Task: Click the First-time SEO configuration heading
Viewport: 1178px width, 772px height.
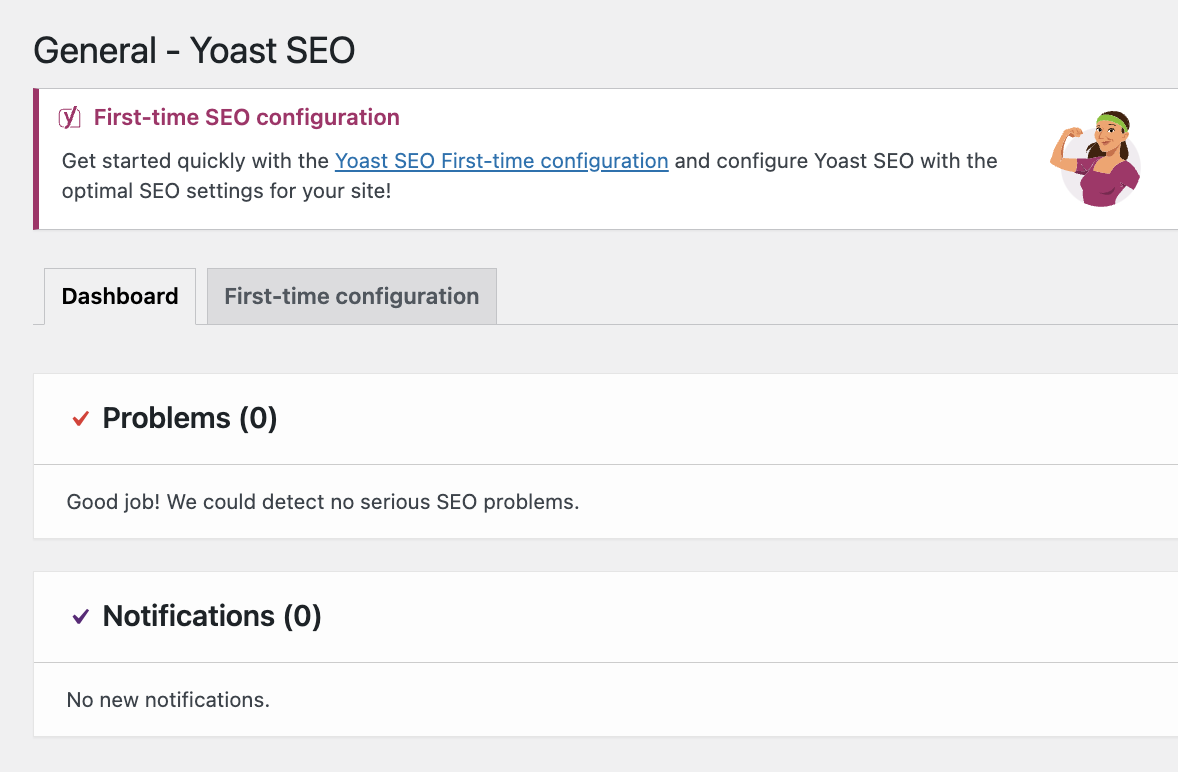Action: point(246,117)
